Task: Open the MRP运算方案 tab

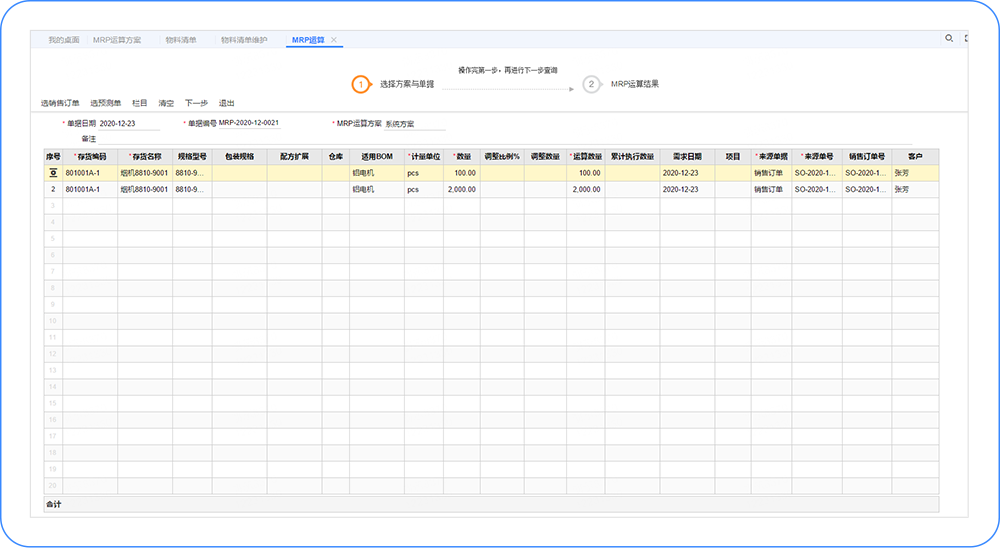Action: pos(117,40)
